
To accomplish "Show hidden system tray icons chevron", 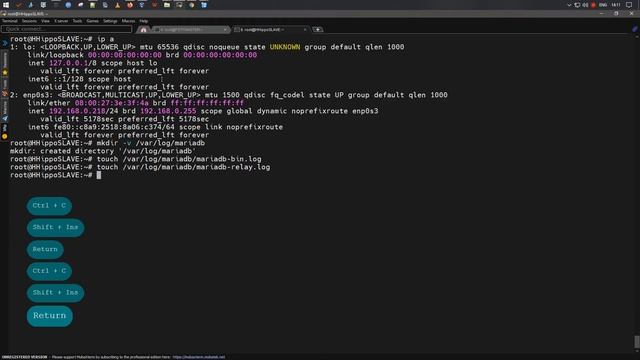I will (569, 5).
